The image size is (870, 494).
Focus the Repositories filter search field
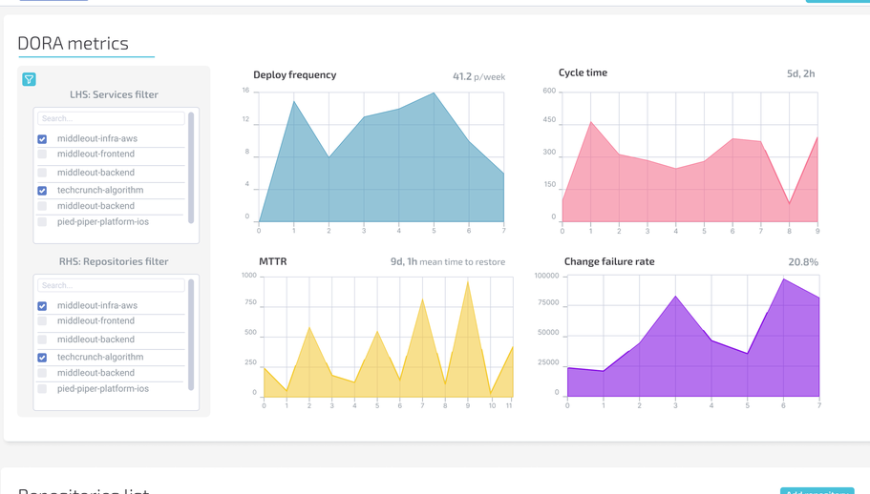point(111,285)
